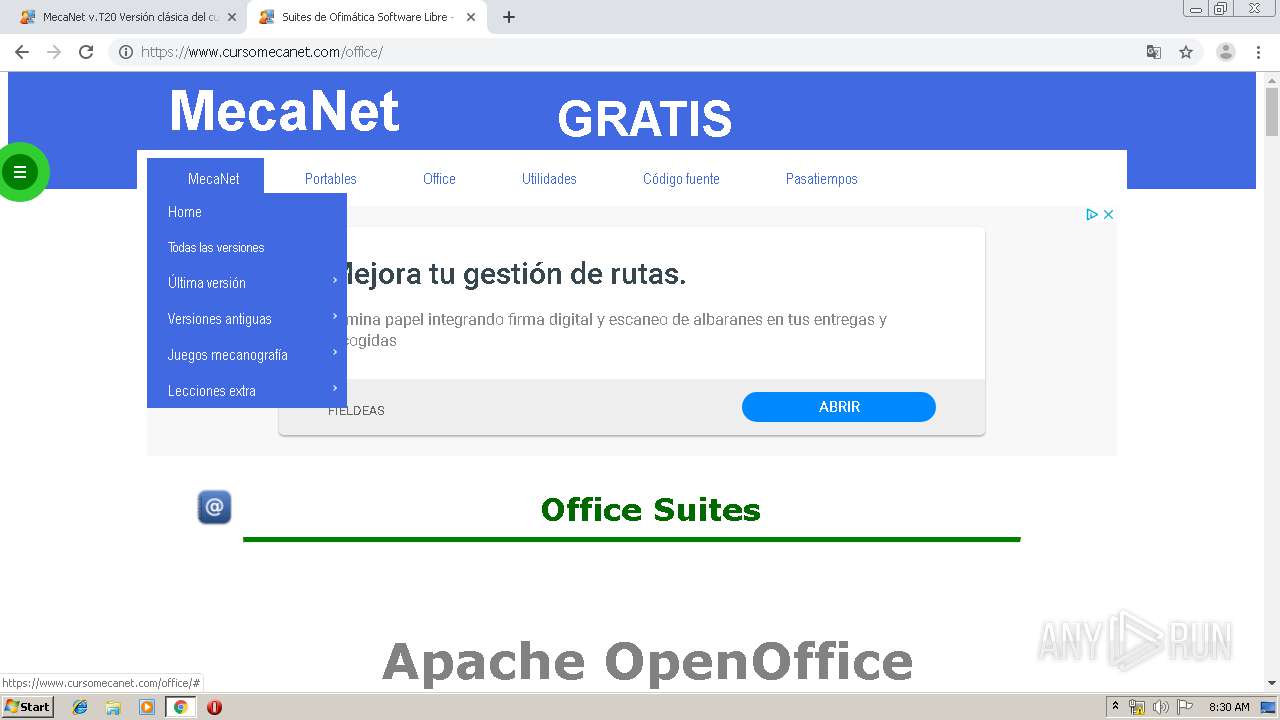View site information icon in address bar

coord(126,52)
